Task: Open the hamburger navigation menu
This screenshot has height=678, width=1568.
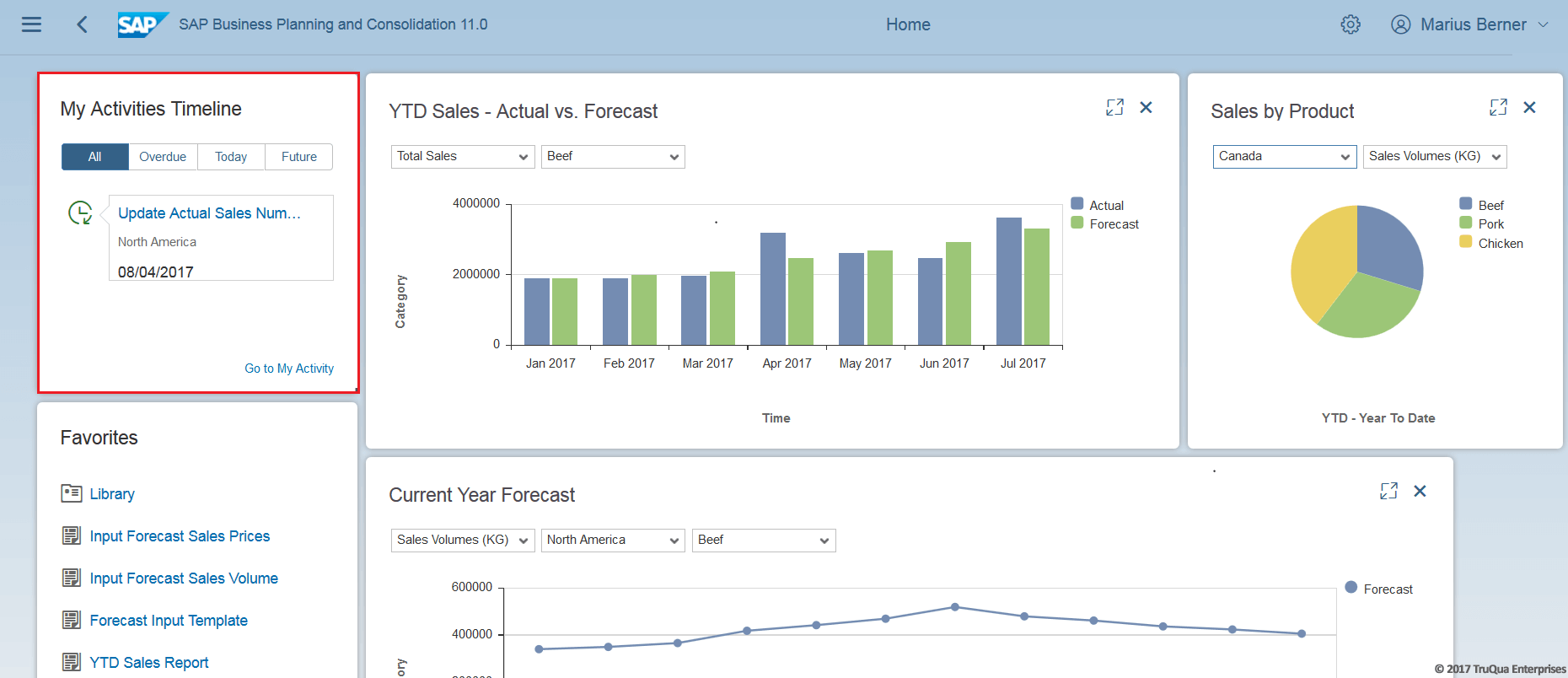Action: pyautogui.click(x=31, y=24)
